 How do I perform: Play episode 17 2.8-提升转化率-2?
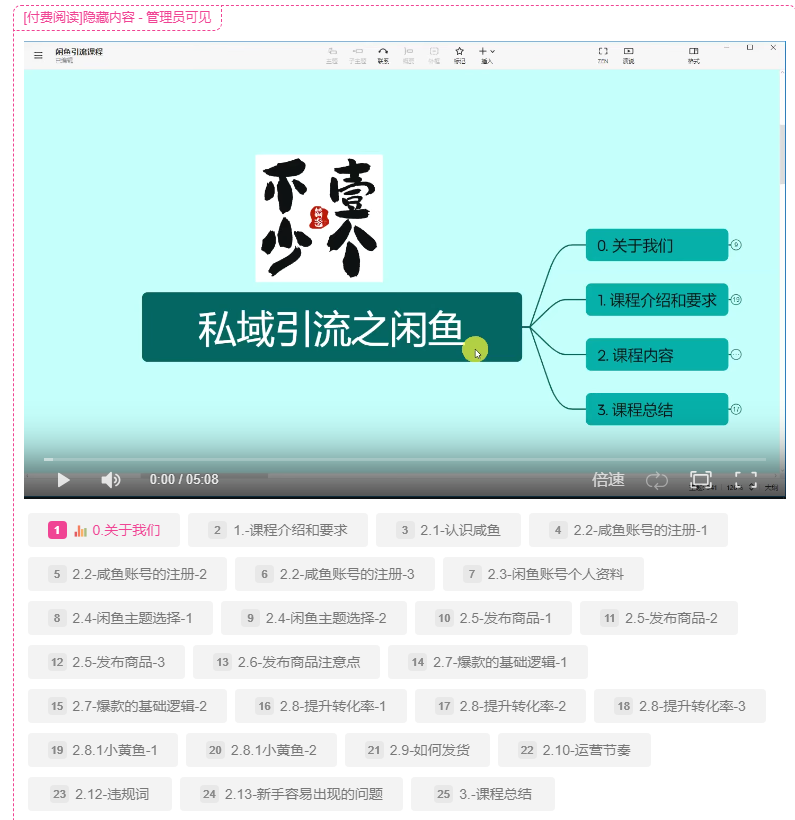(x=501, y=706)
